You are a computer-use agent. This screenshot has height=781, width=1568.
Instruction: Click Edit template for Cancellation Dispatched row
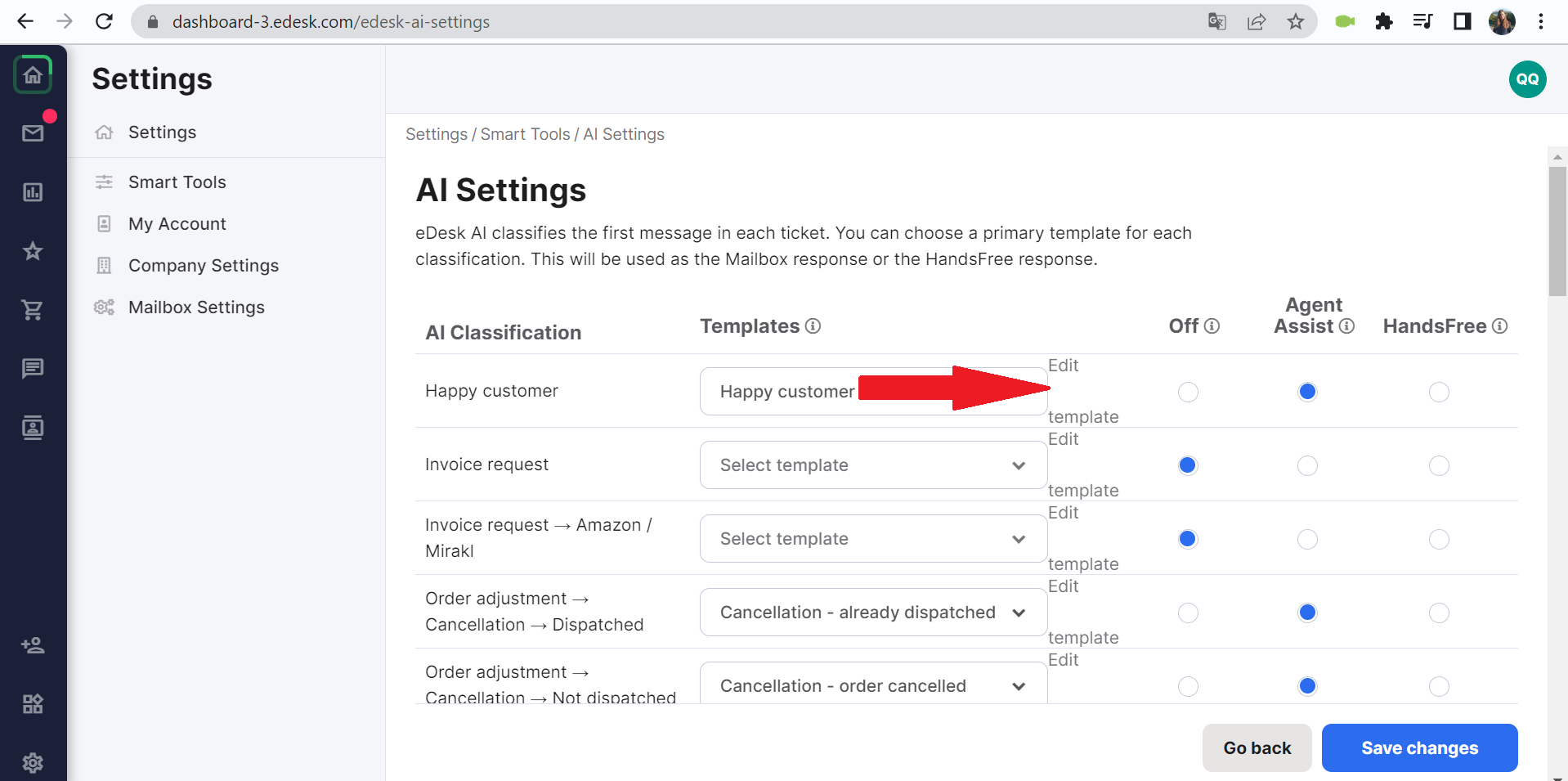(1082, 612)
